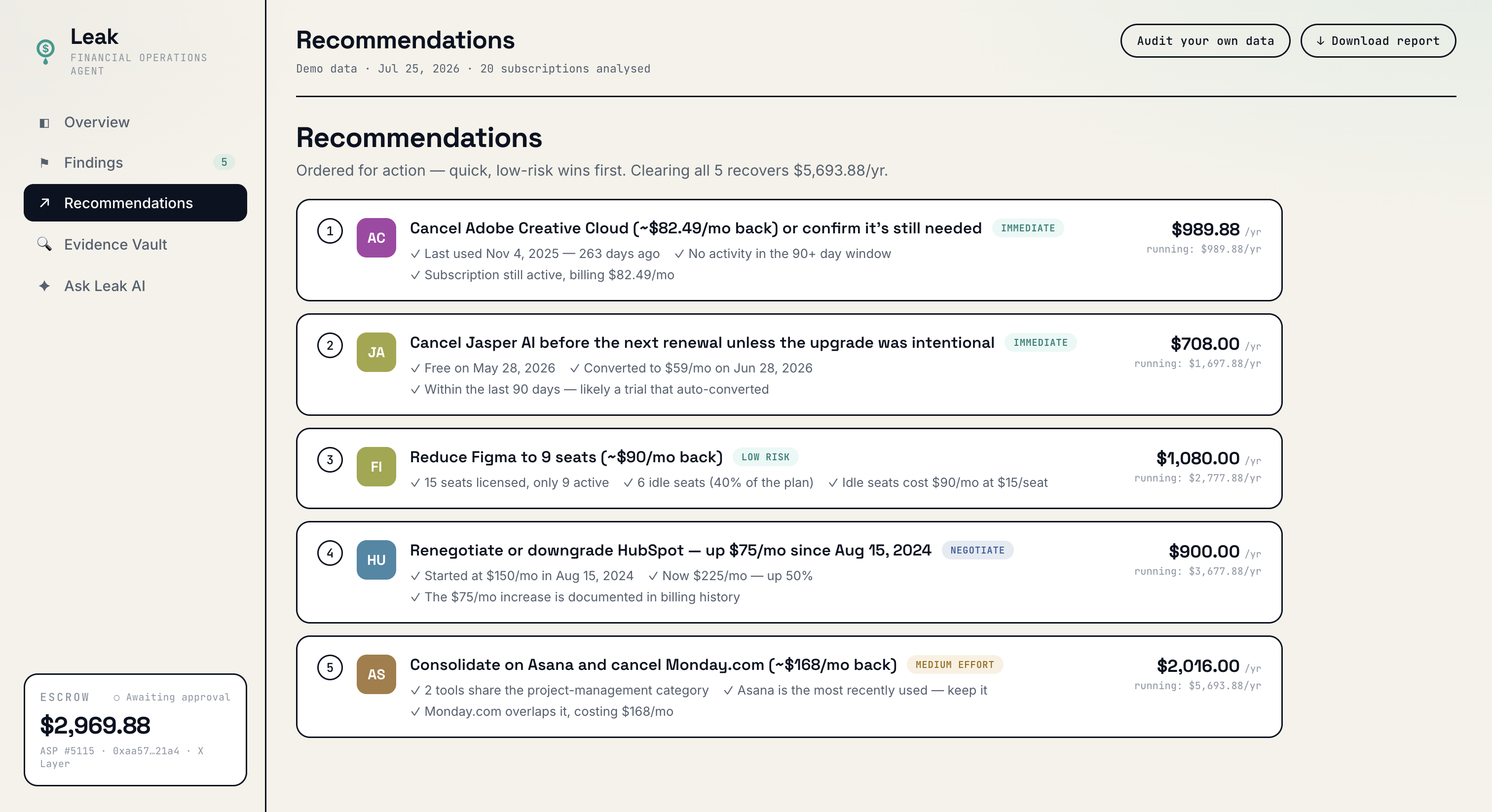Click "15 seats licensed, only 9 active"
Image resolution: width=1492 pixels, height=812 pixels.
pos(510,483)
